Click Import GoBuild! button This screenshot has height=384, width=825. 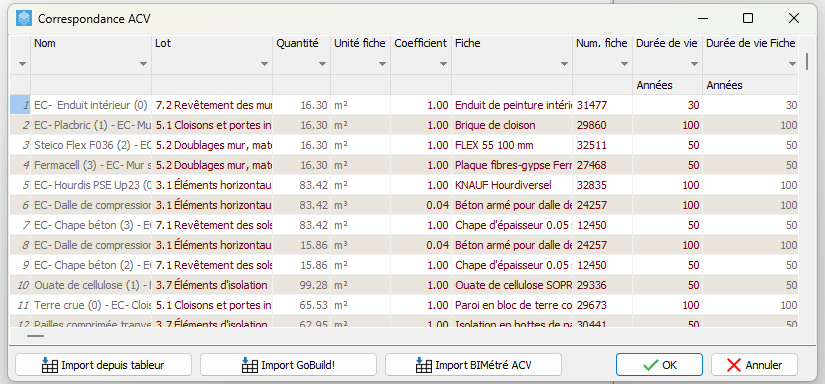point(288,365)
